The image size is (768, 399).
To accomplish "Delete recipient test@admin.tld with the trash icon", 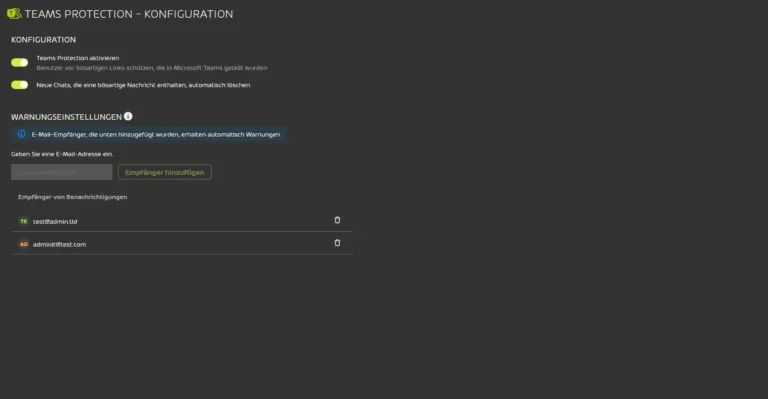I will click(337, 220).
